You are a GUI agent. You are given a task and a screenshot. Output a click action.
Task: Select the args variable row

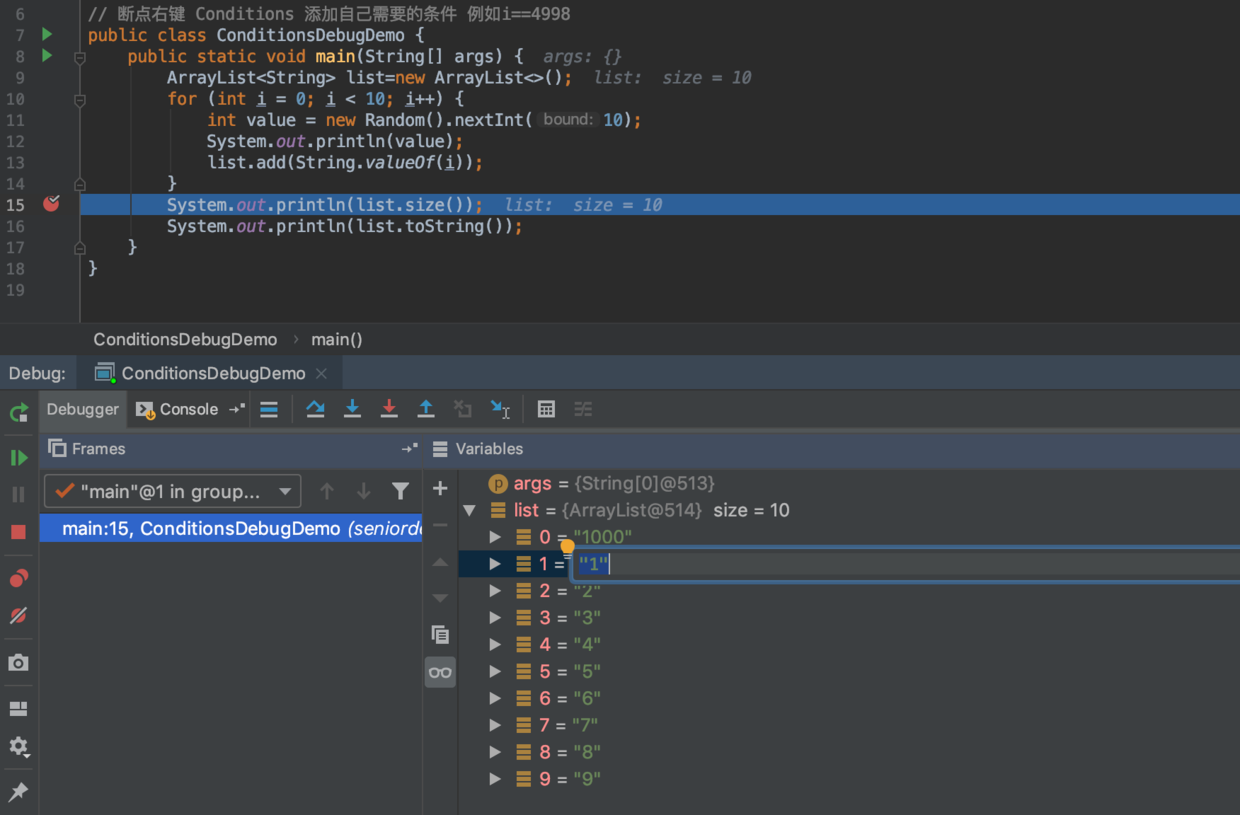coord(849,483)
